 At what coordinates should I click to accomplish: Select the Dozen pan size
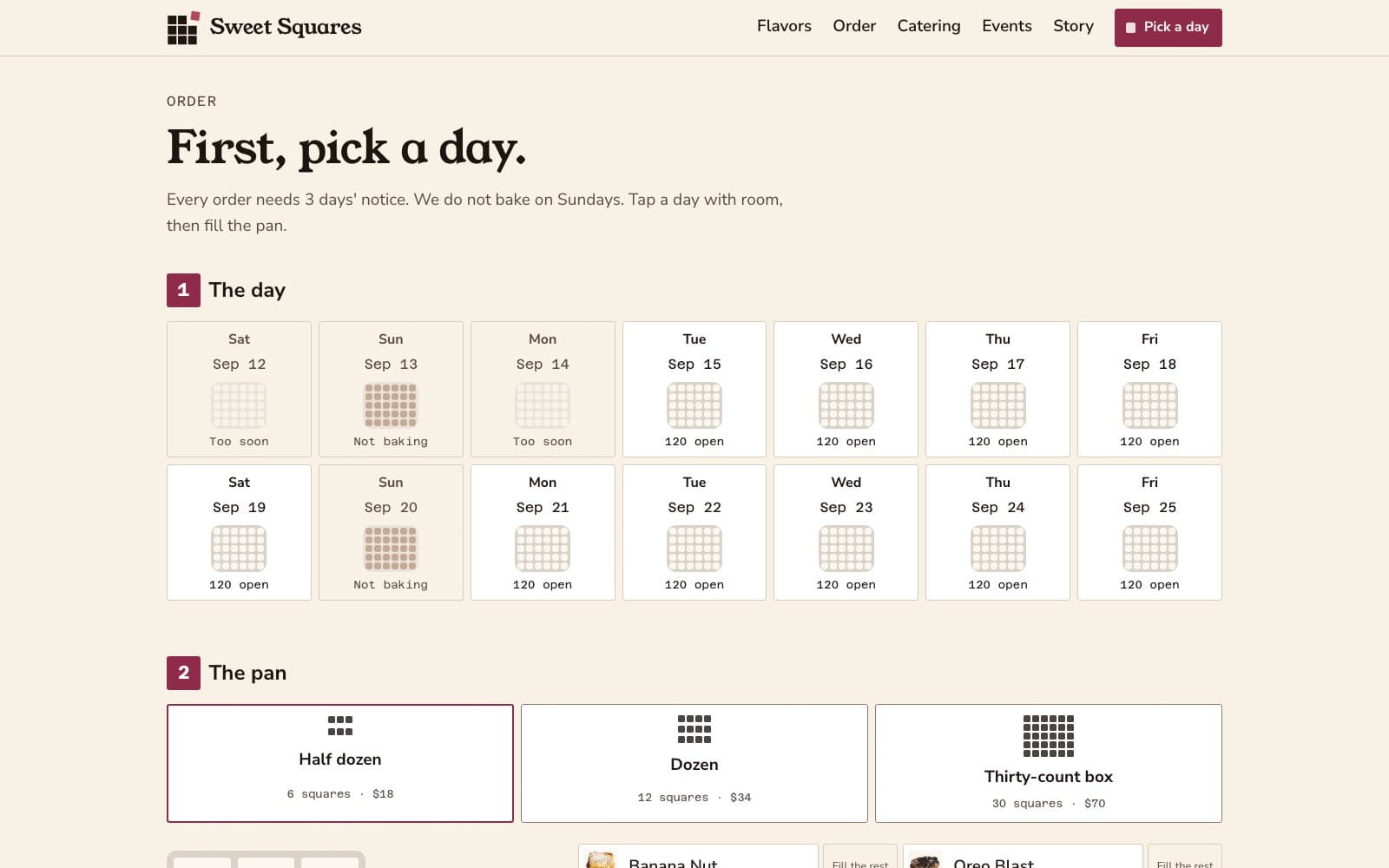click(x=694, y=763)
